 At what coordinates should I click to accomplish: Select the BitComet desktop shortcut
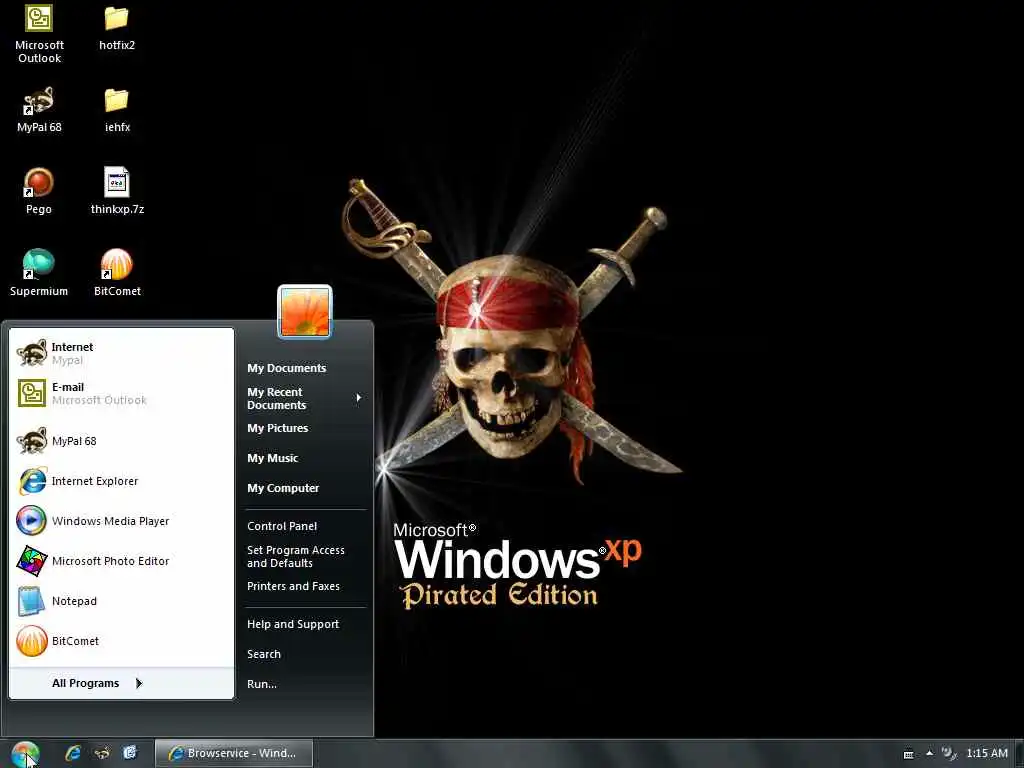(x=117, y=273)
